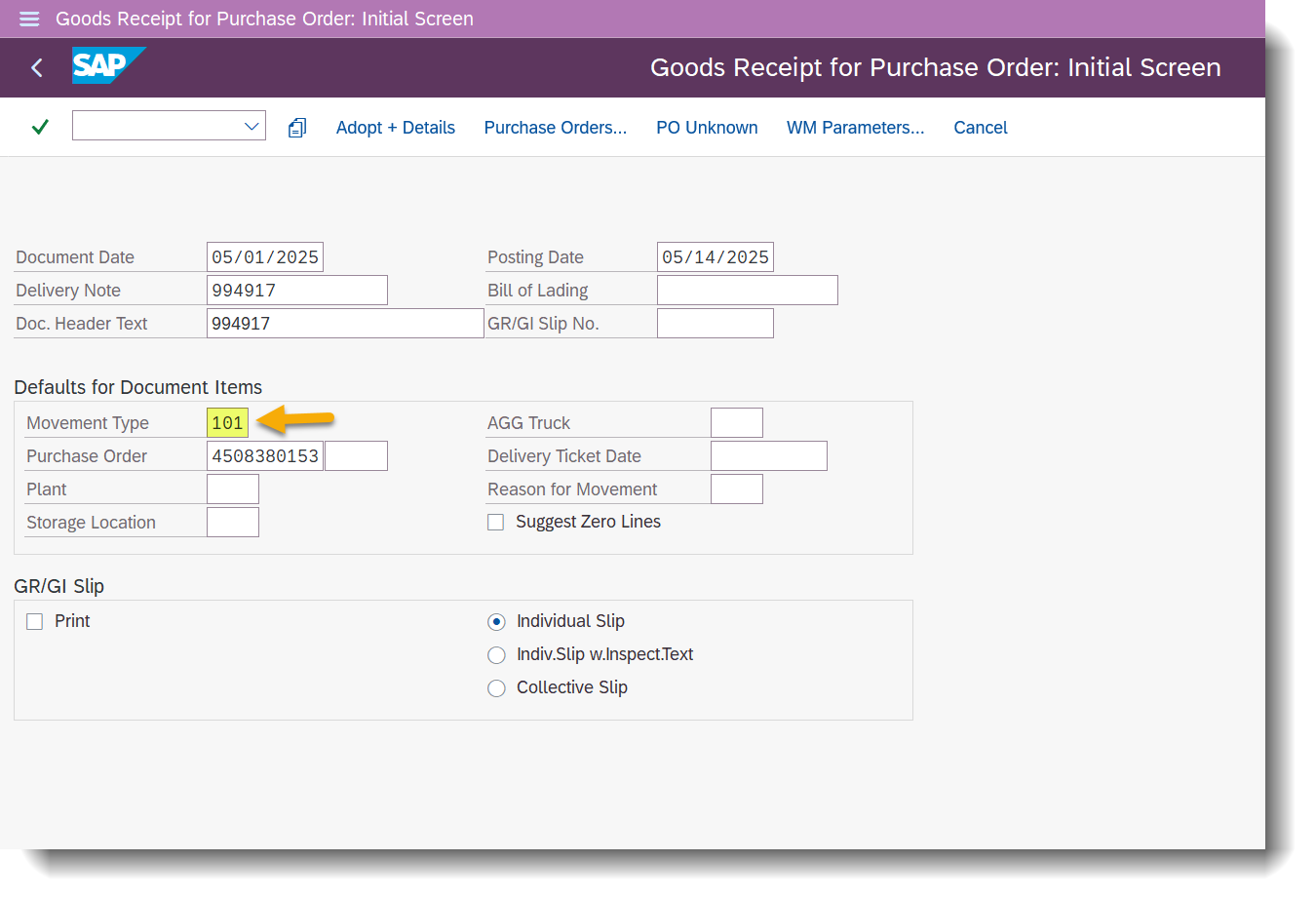
Task: Click Adopt + Details
Action: tap(395, 127)
